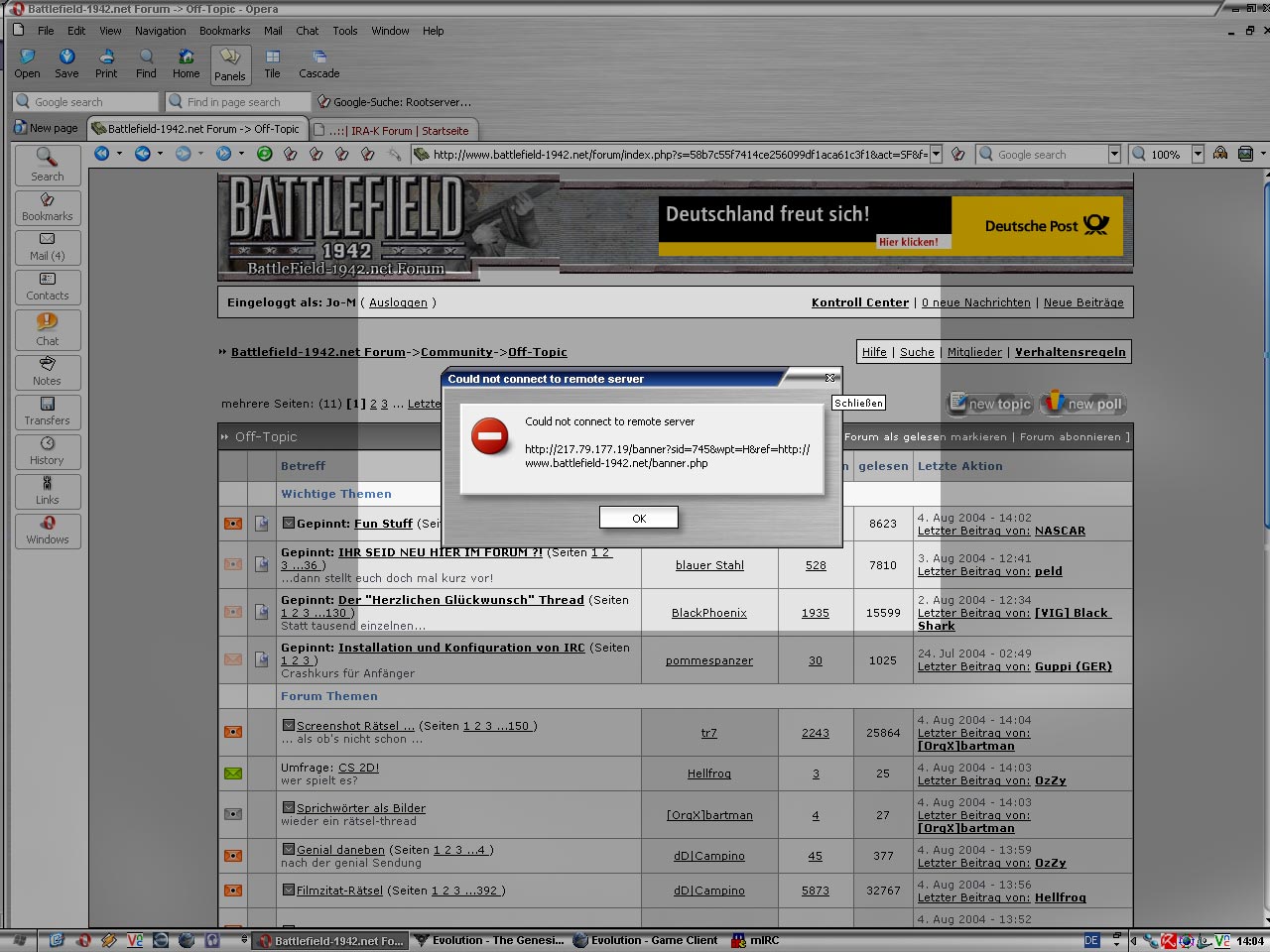
Task: Open the Mail (4) side panel
Action: [47, 247]
